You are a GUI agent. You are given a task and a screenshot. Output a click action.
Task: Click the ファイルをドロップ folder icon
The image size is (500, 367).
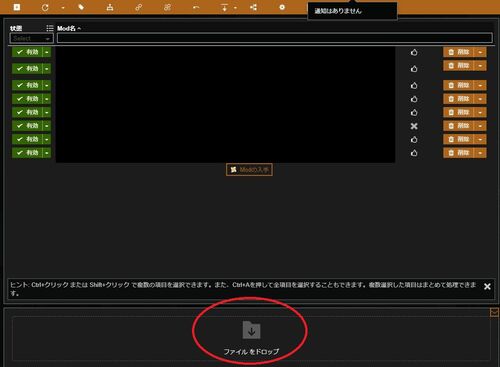(x=251, y=330)
